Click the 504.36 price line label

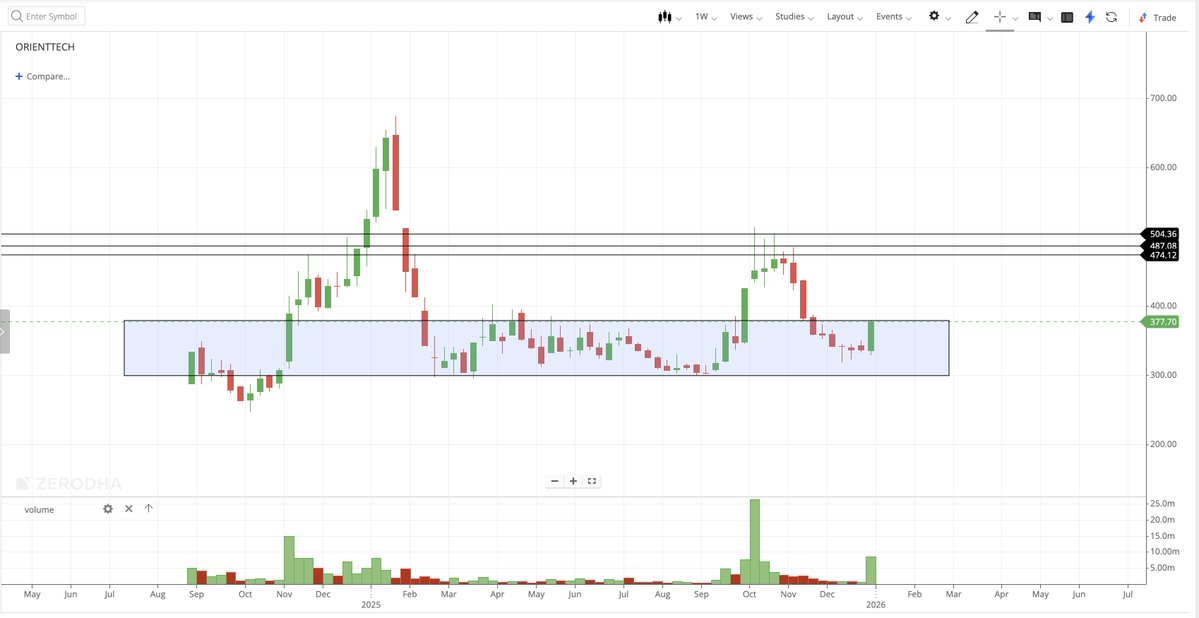coord(1162,234)
